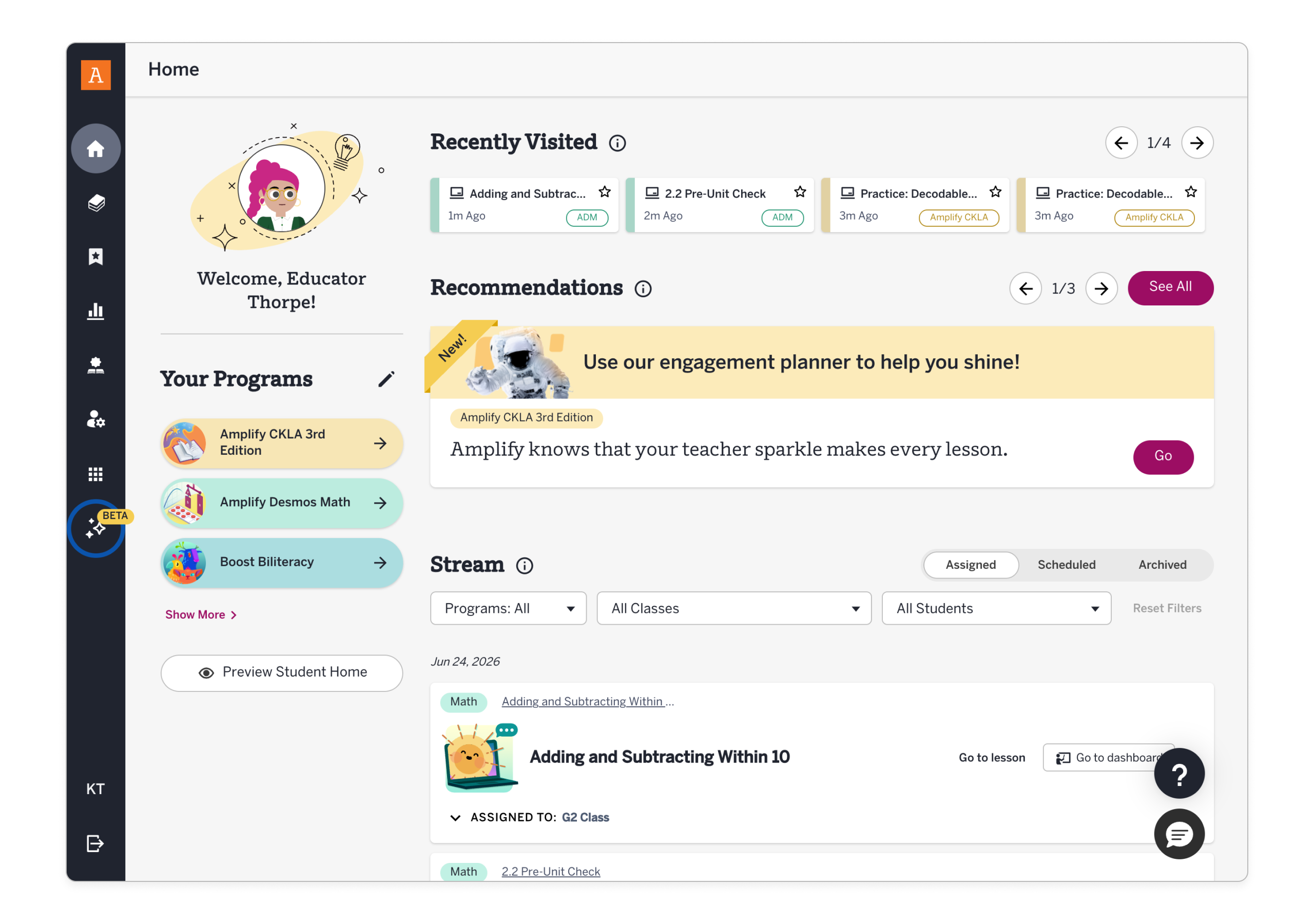Open the chat bubble support button
This screenshot has height=924, width=1314.
pos(1180,834)
